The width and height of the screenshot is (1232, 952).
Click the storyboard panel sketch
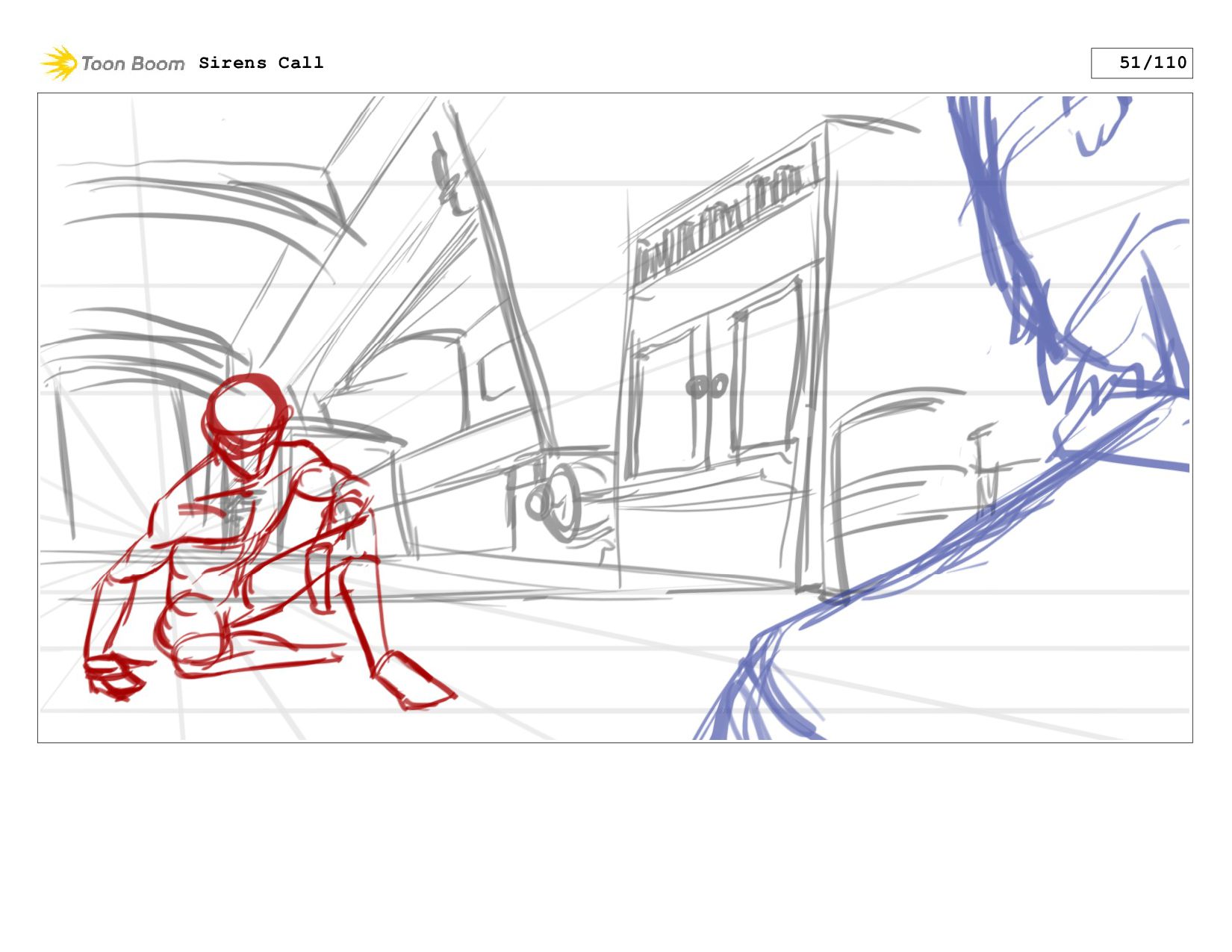(615, 417)
